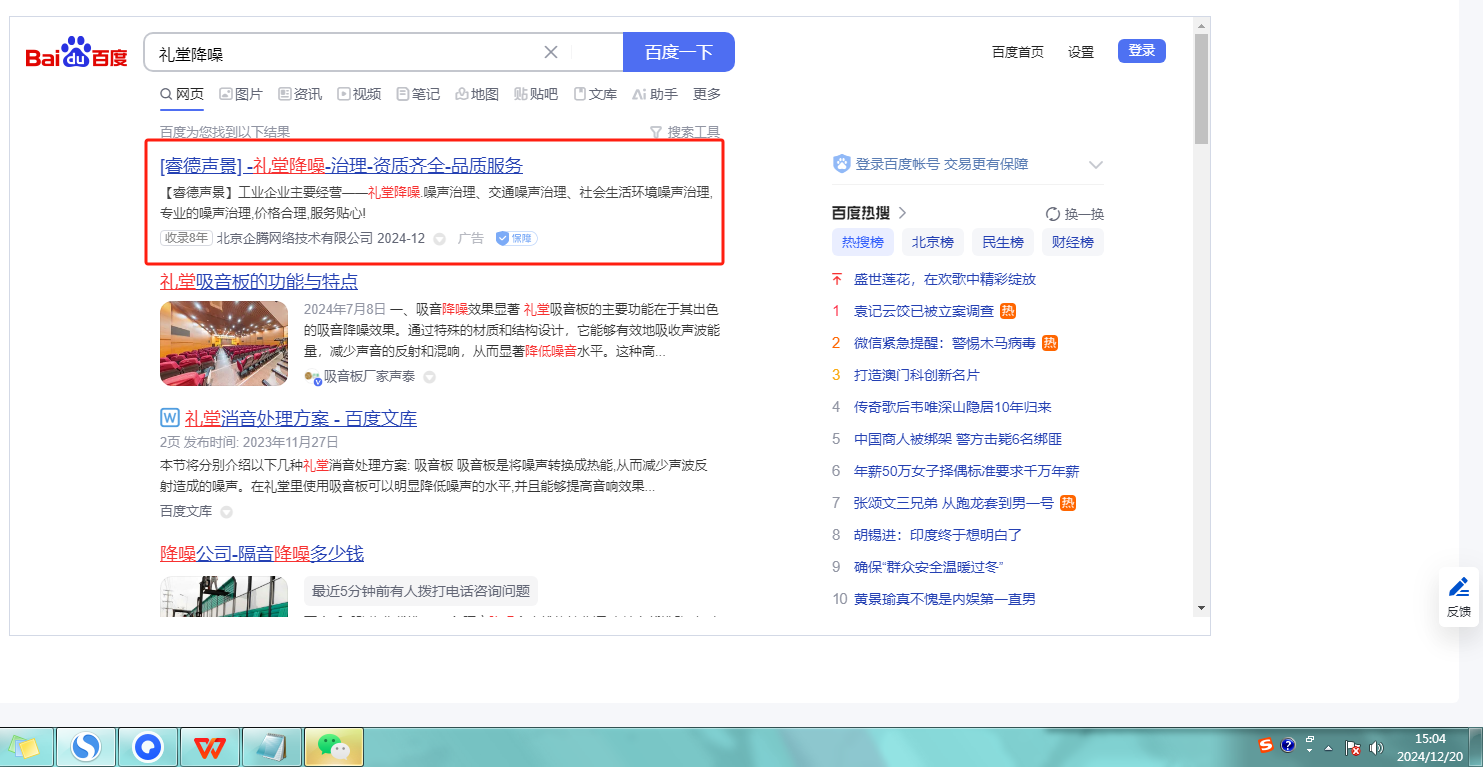Viewport: 1483px width, 767px height.
Task: Click the volume speaker tray icon
Action: pyautogui.click(x=1376, y=747)
